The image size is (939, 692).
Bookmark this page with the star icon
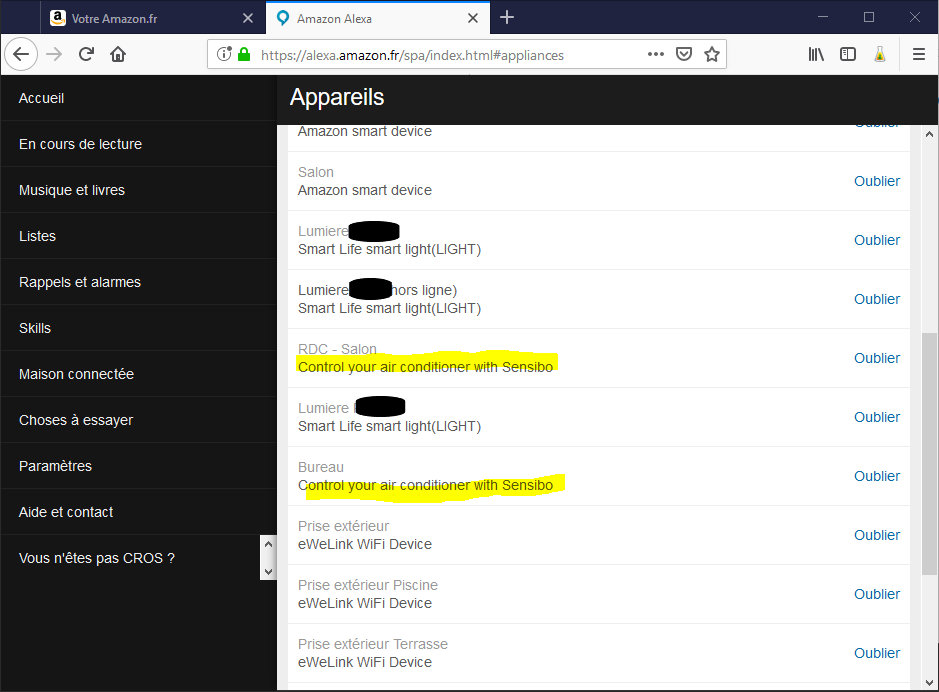coord(712,55)
